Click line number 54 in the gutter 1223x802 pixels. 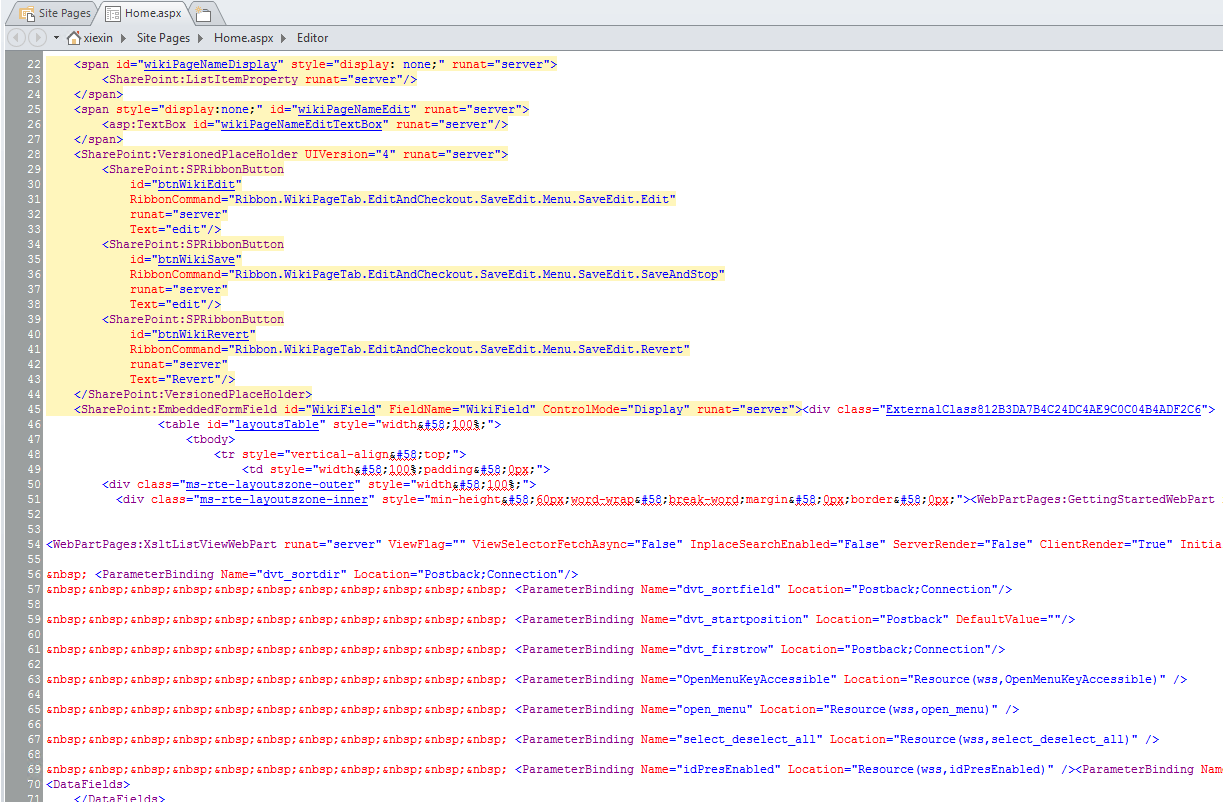[x=34, y=544]
